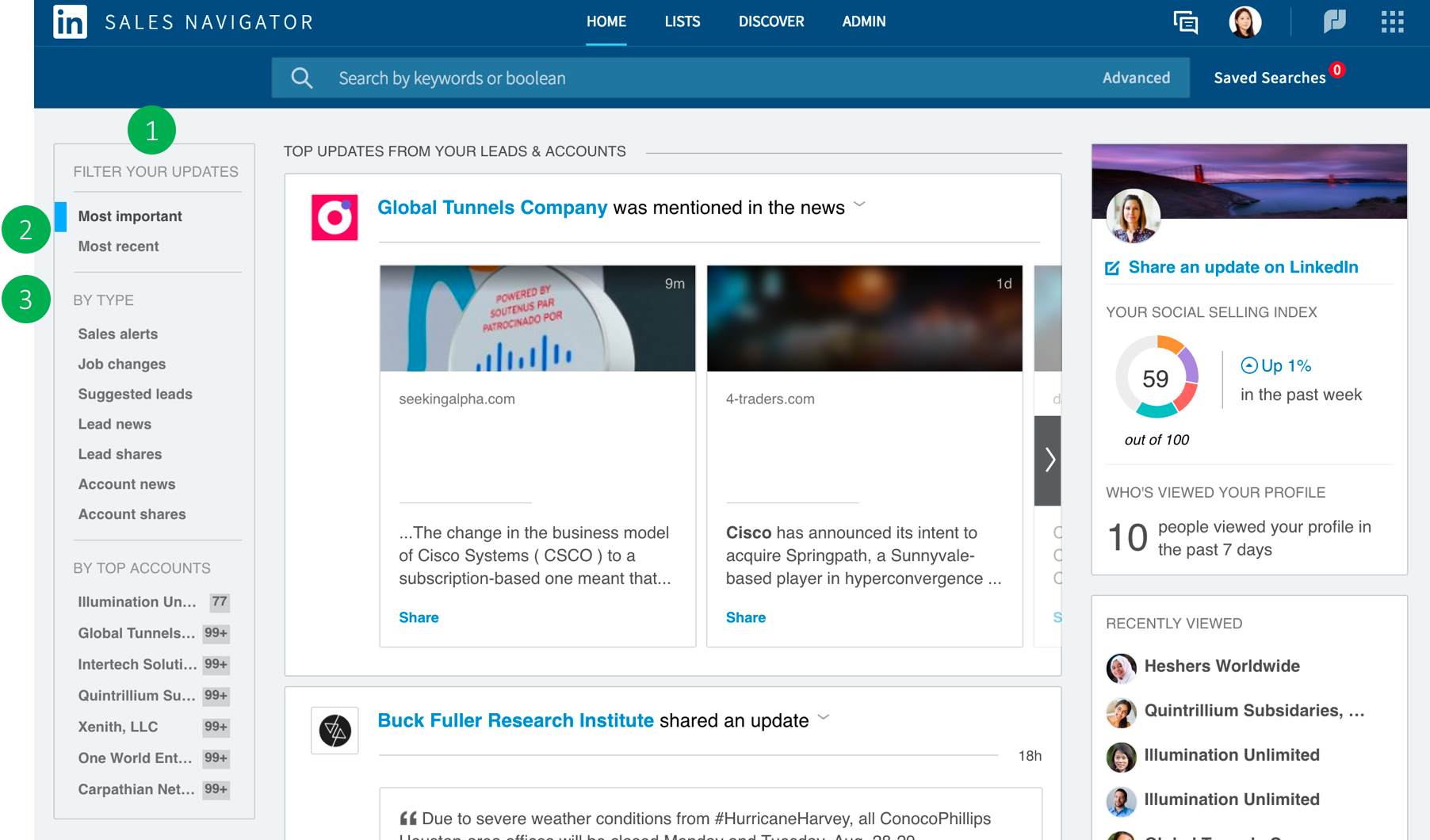Click Share an update on LinkedIn
1430x840 pixels.
click(x=1243, y=267)
